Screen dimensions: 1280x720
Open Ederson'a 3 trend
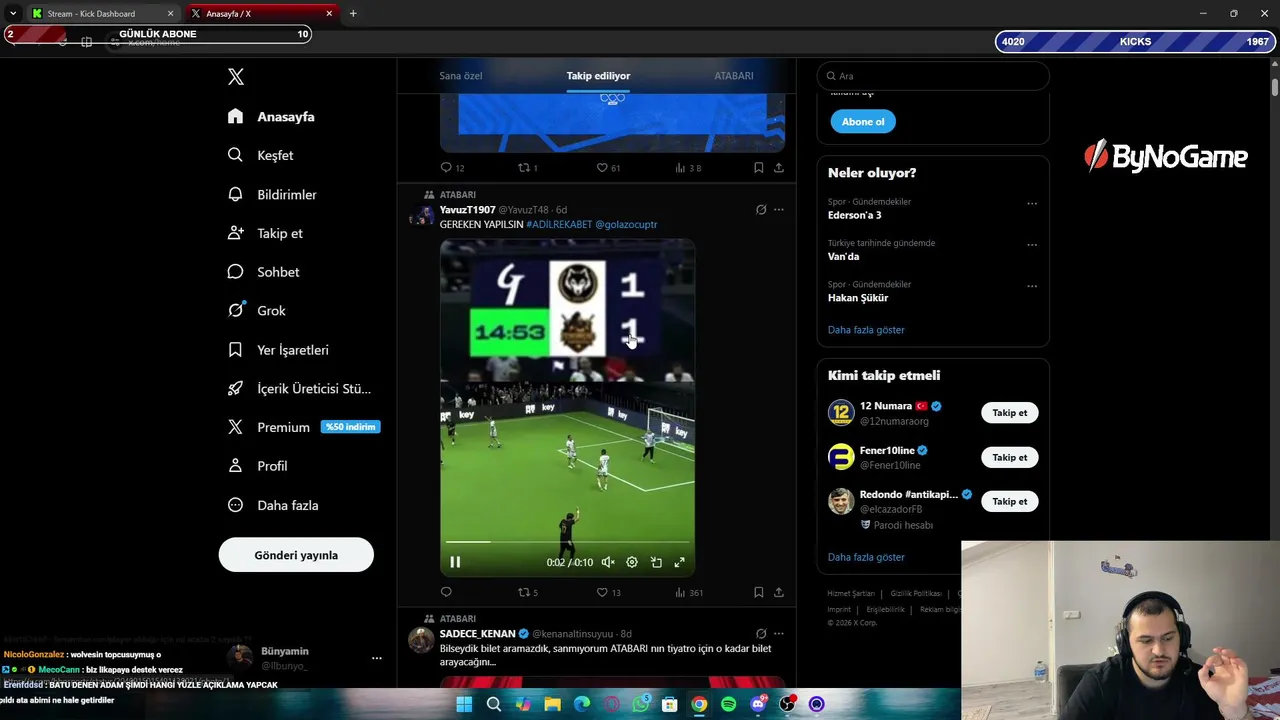(855, 215)
